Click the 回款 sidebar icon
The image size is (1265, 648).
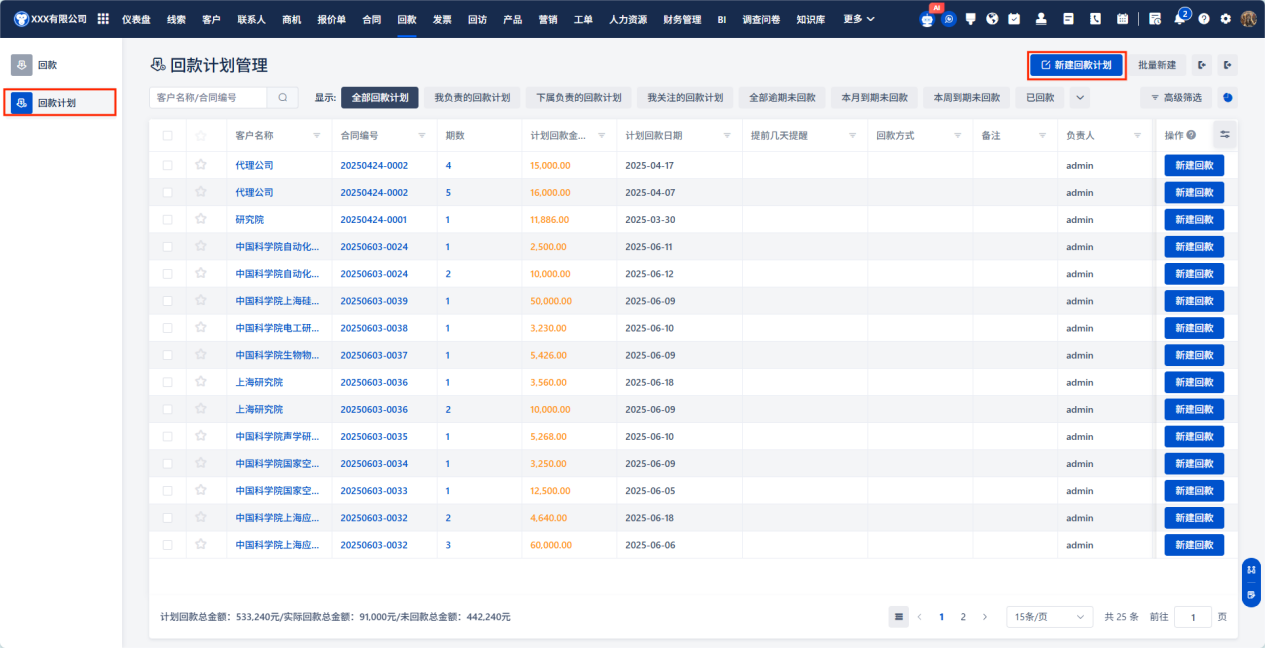coord(22,65)
